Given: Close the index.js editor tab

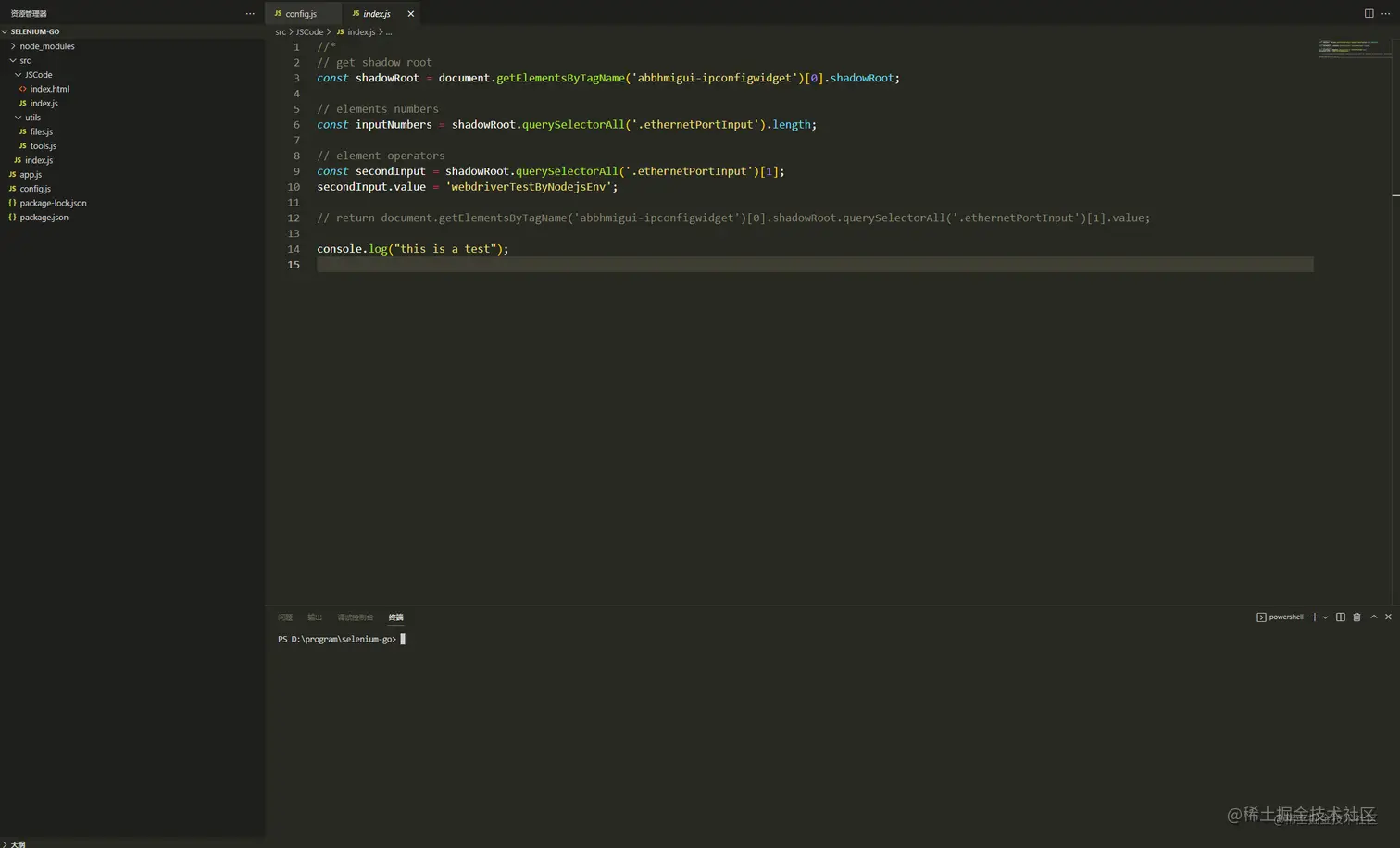Looking at the screenshot, I should (x=411, y=14).
